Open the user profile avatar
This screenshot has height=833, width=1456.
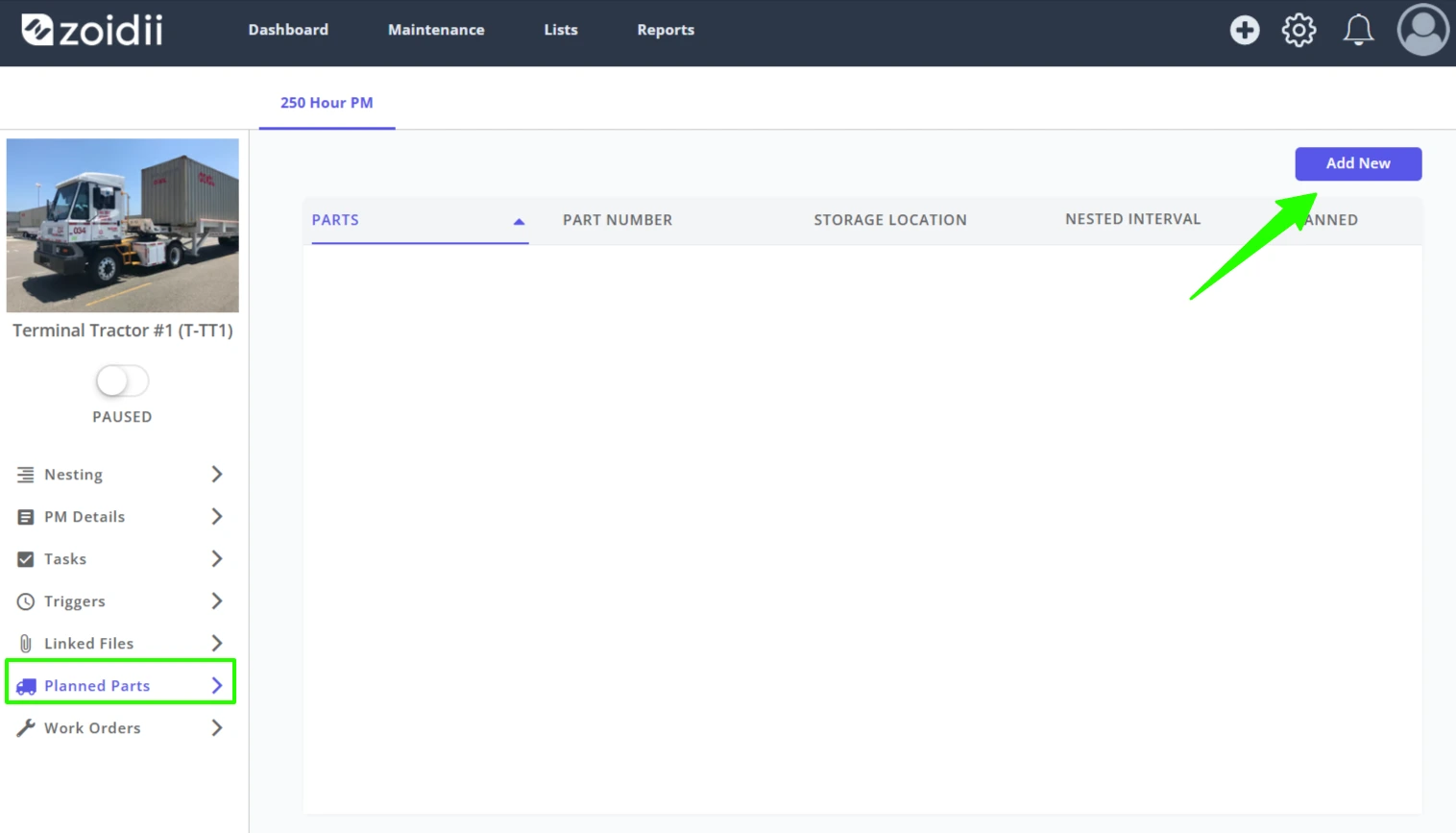tap(1422, 30)
